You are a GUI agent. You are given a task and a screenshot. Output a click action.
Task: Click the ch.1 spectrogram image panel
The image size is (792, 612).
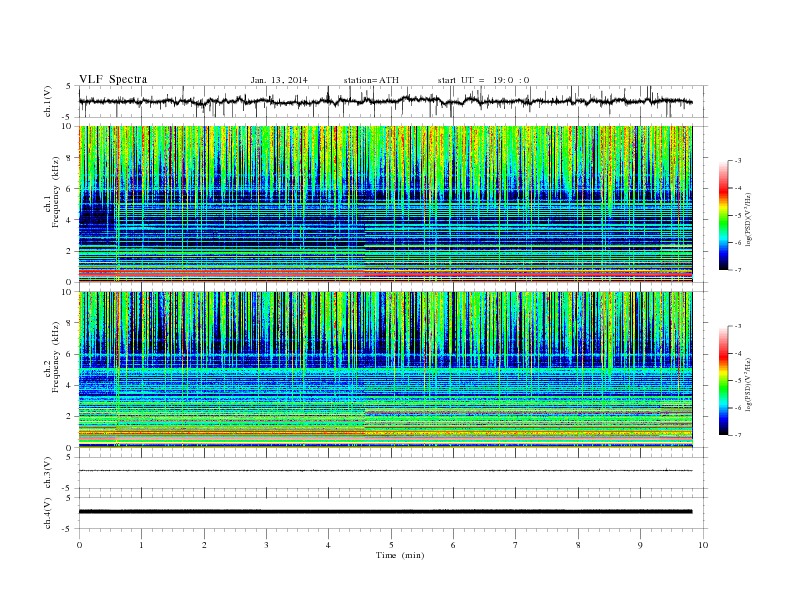(385, 204)
